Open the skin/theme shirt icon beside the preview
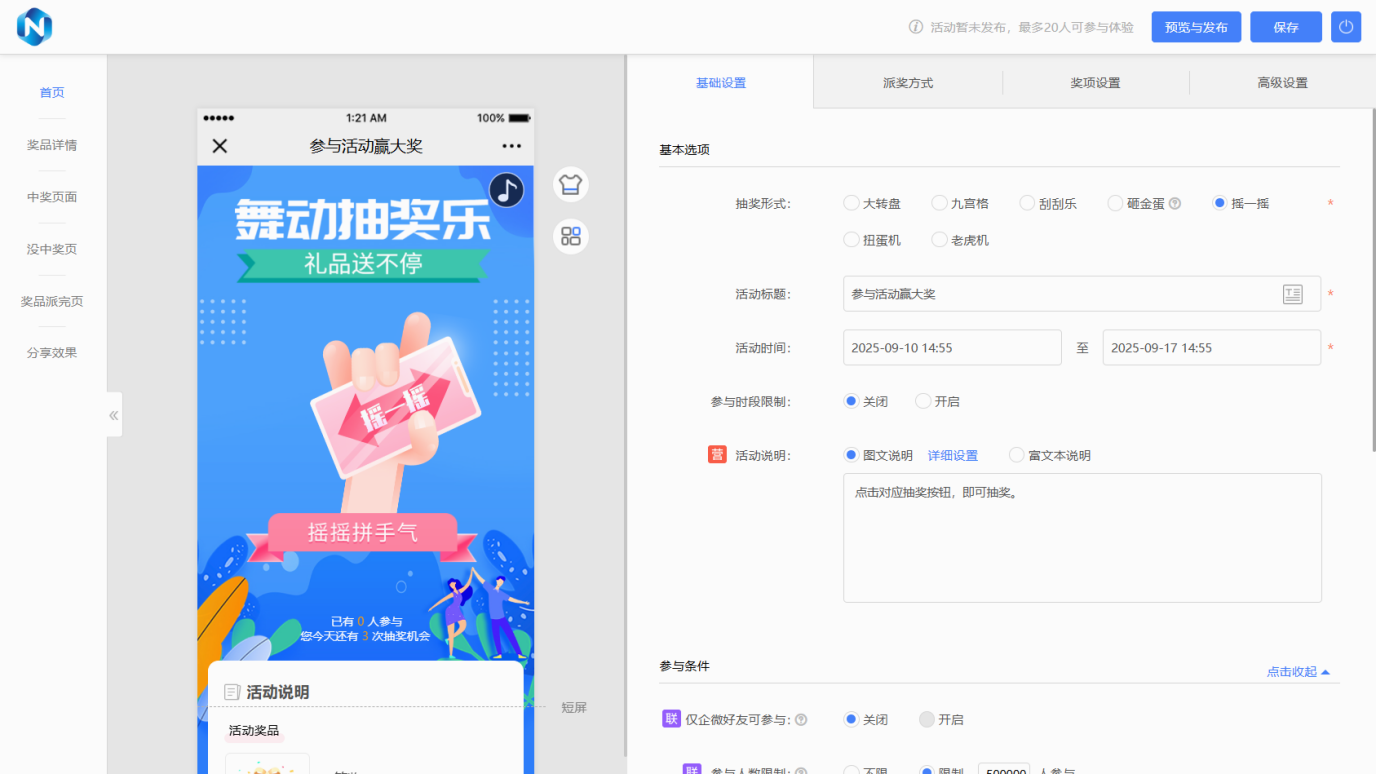The image size is (1376, 774). click(570, 184)
